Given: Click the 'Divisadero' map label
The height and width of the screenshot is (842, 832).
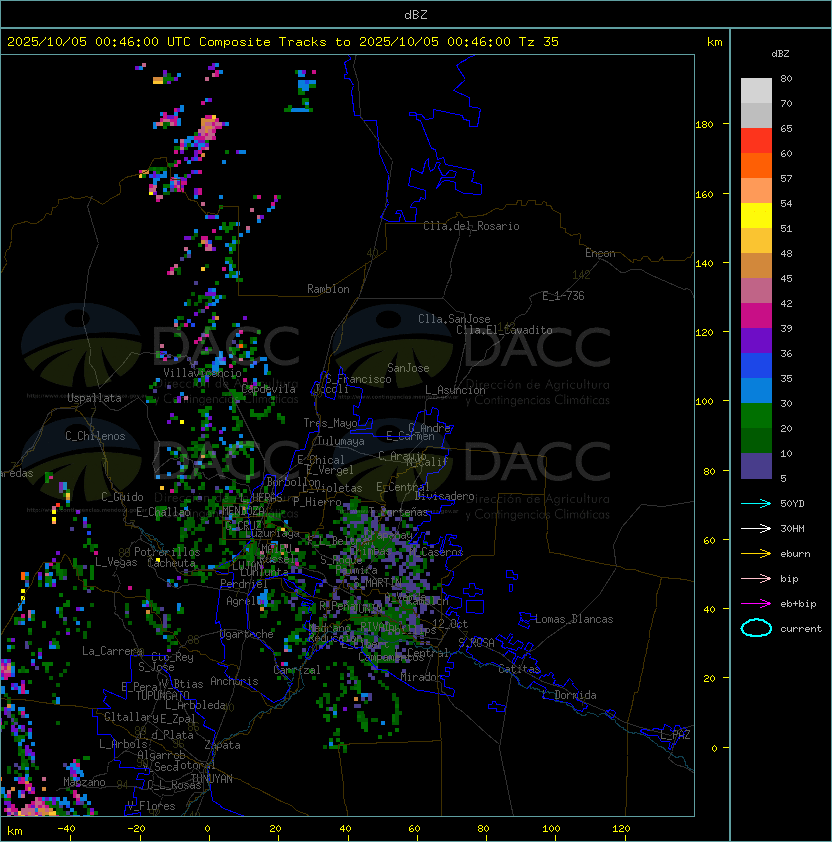Looking at the screenshot, I should [x=445, y=496].
